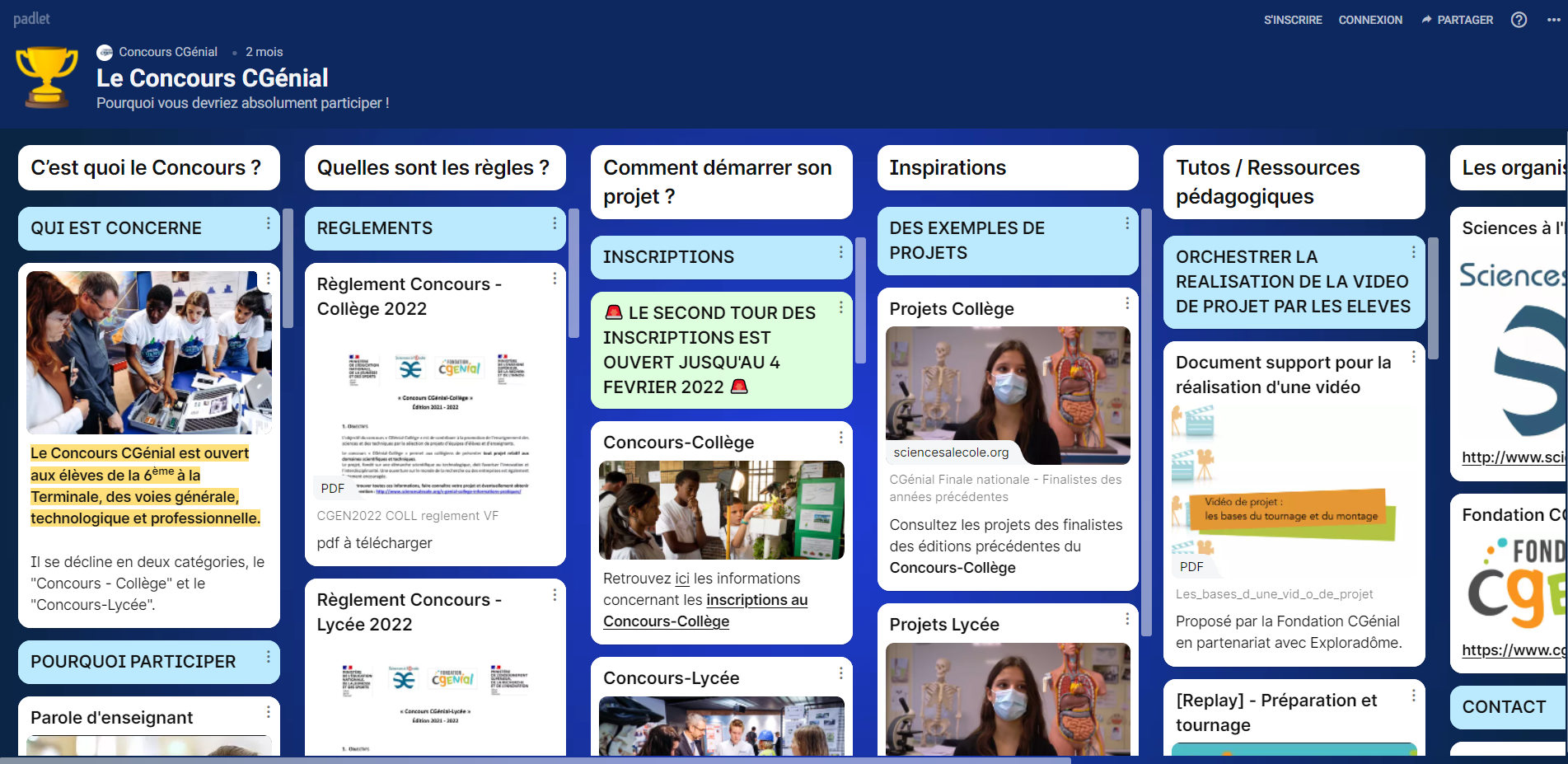Open kebab menu on Projets Collège card

tap(1127, 303)
